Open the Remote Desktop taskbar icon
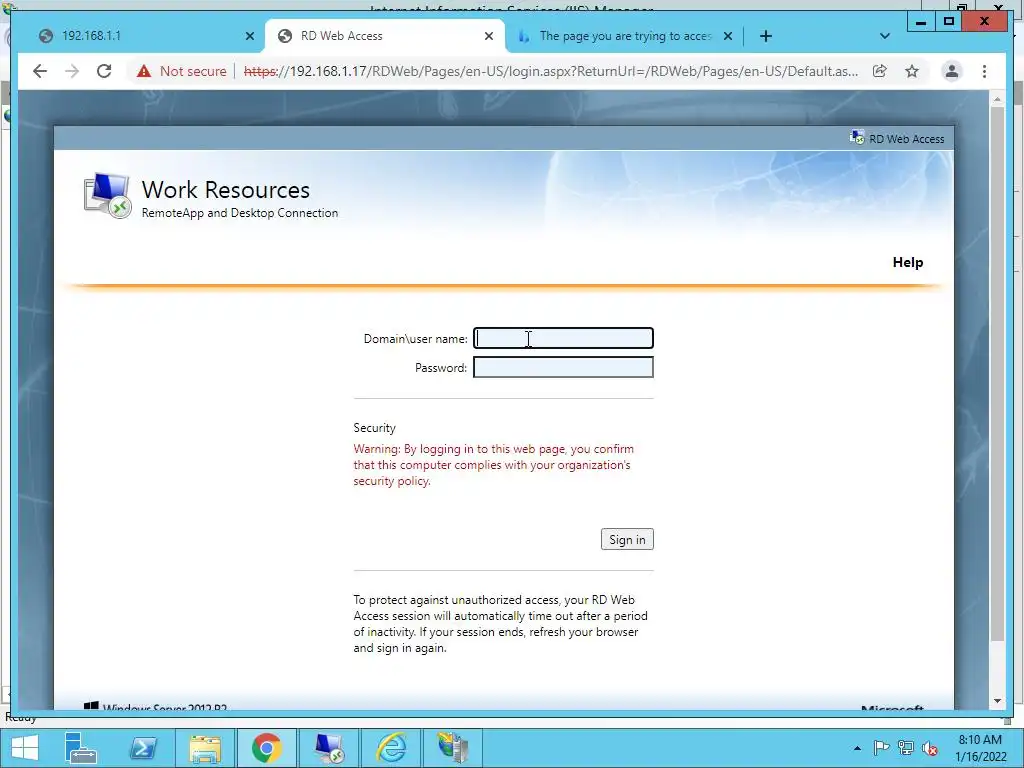Screen dimensions: 1024x768 coord(328,748)
